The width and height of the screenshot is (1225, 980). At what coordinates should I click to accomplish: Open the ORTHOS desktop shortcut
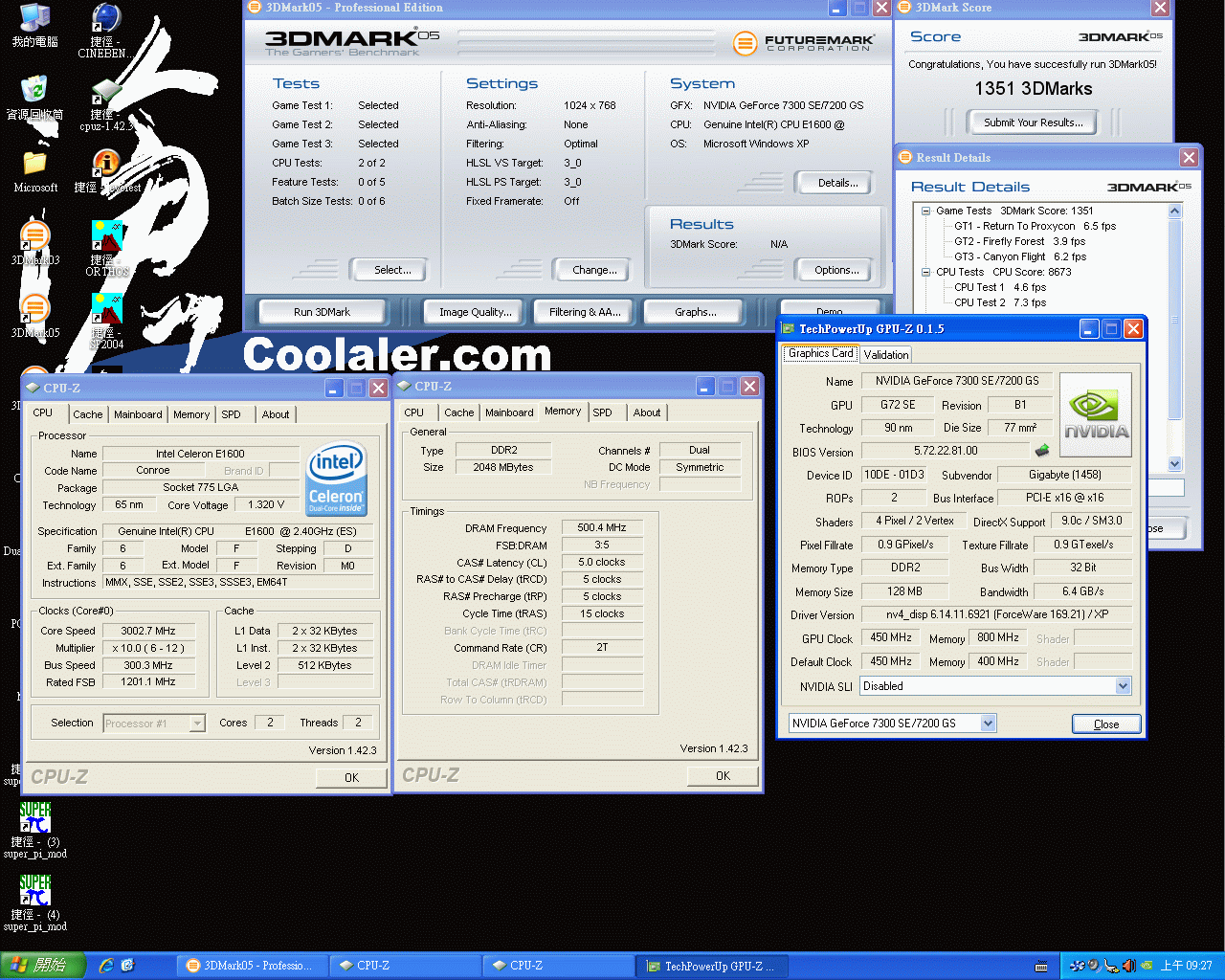pos(106,234)
